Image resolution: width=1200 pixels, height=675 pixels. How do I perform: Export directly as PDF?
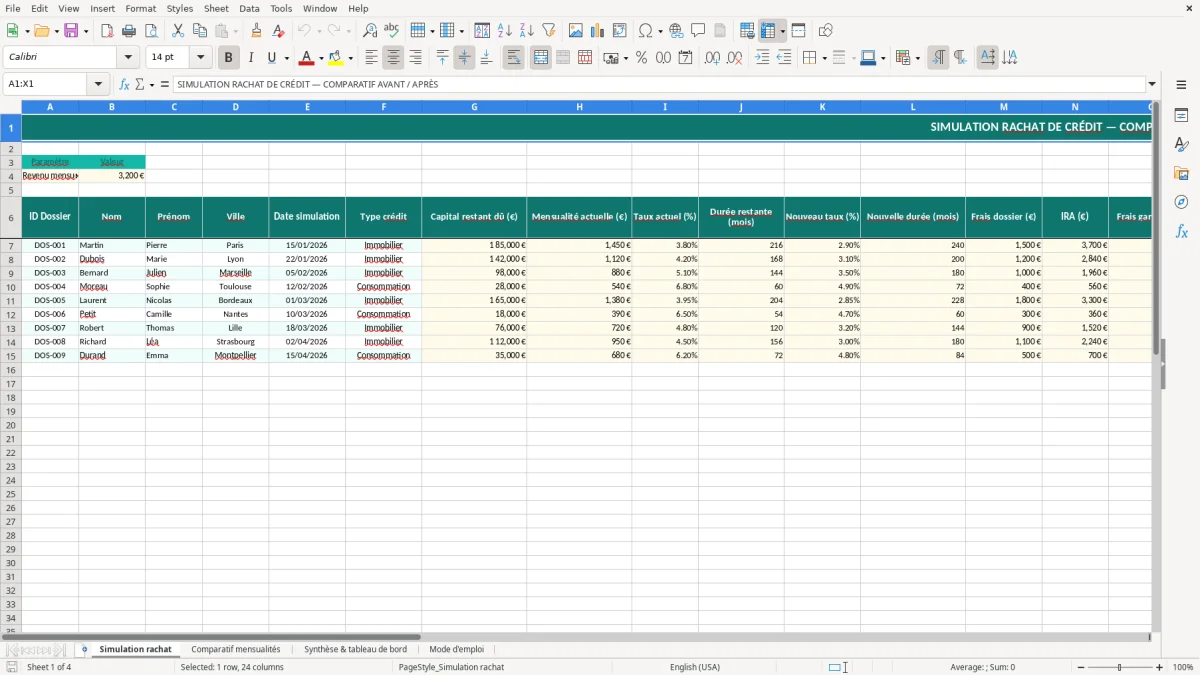pos(107,31)
